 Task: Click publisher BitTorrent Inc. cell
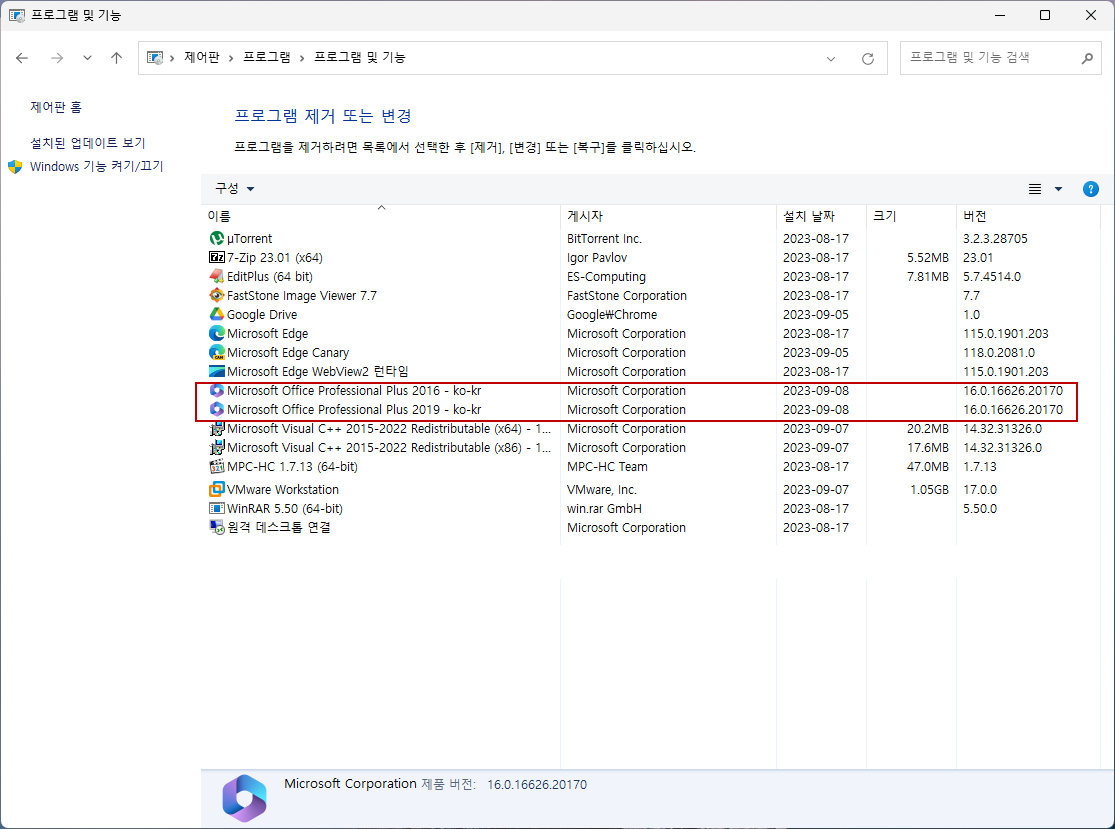tap(604, 238)
